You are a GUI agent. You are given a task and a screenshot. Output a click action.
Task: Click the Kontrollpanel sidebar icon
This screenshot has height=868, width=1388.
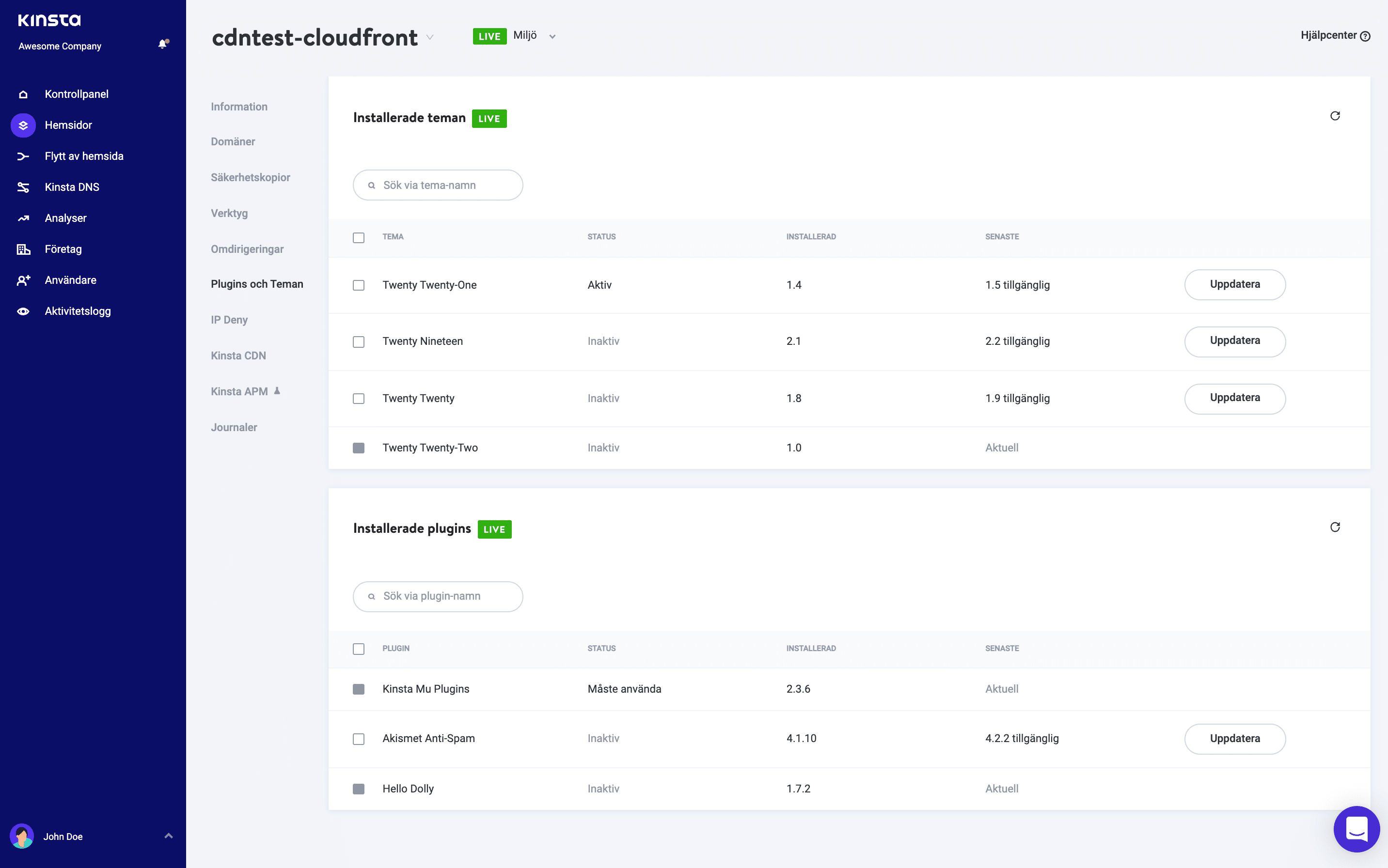[24, 93]
